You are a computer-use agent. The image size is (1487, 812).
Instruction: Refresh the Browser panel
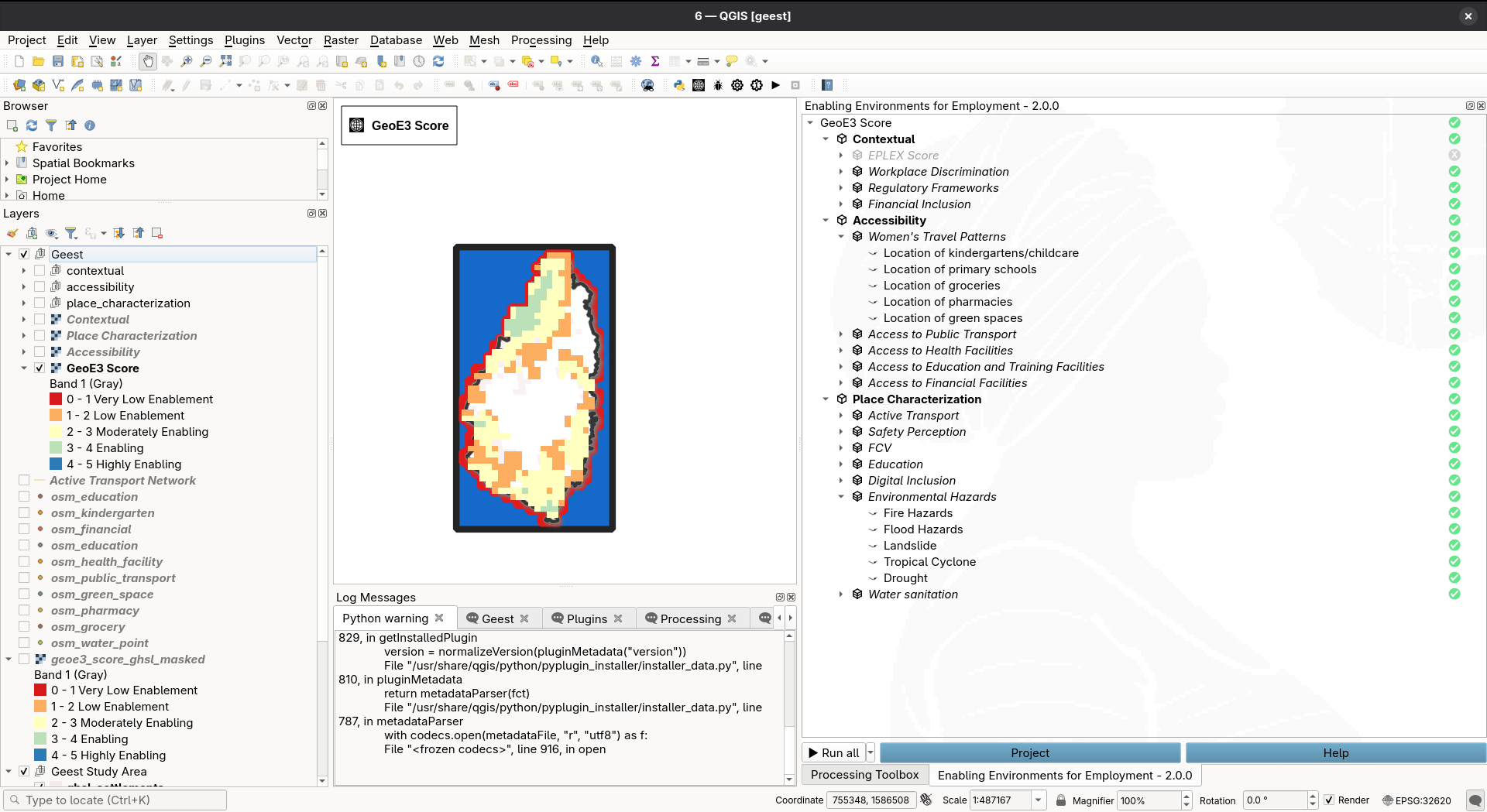point(32,125)
